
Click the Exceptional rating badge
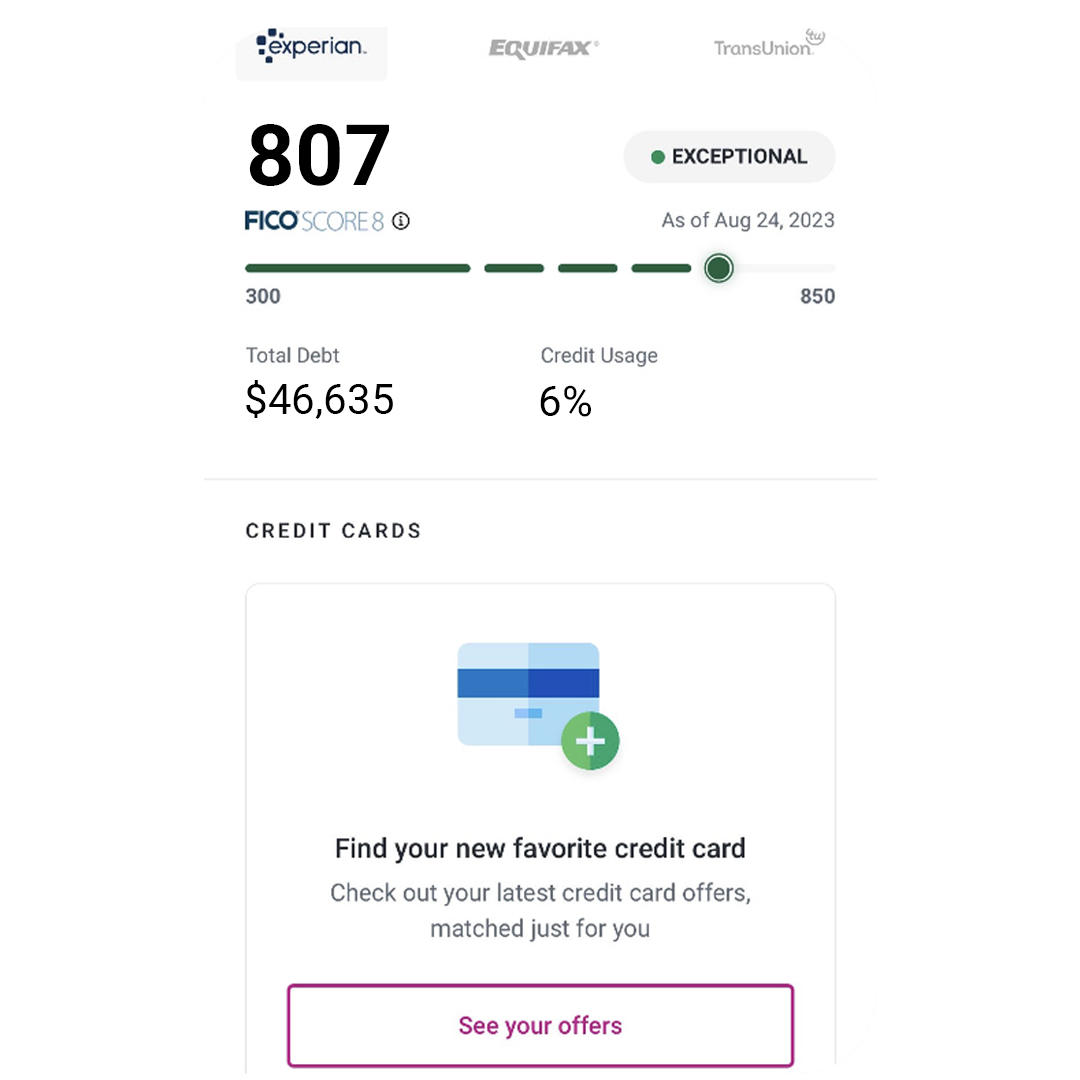click(729, 157)
